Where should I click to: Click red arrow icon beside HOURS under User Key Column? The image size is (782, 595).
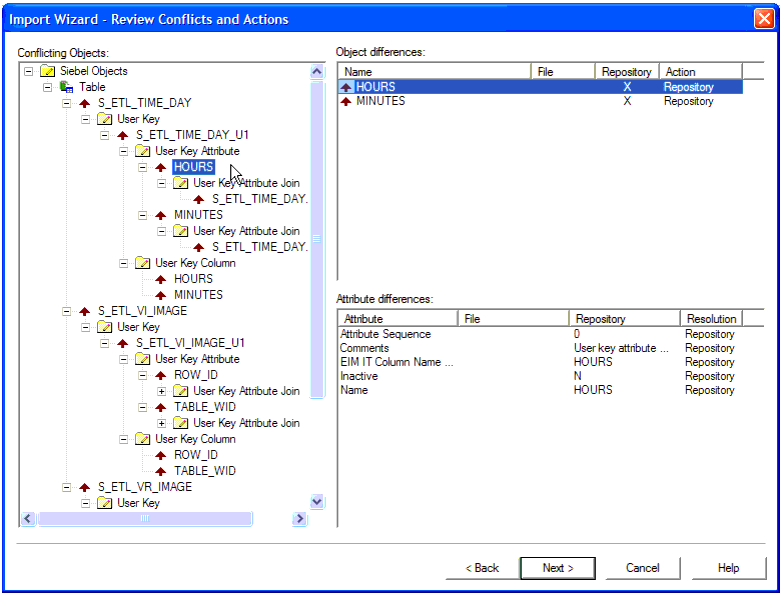tap(161, 279)
